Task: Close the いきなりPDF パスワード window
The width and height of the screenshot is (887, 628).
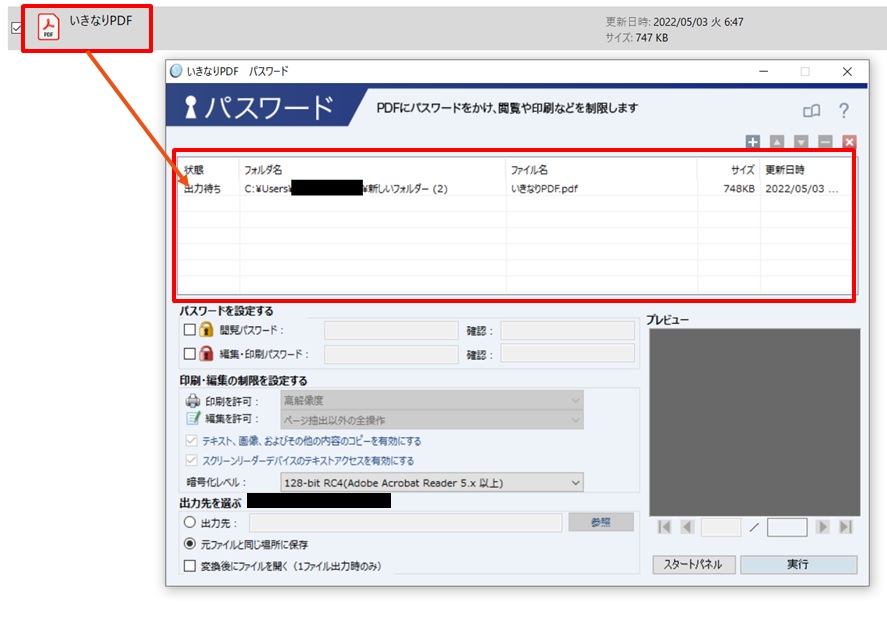Action: pyautogui.click(x=847, y=71)
